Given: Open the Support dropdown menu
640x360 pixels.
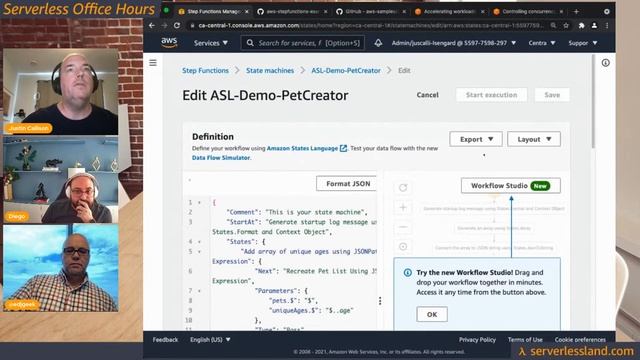Looking at the screenshot, I should tap(583, 43).
